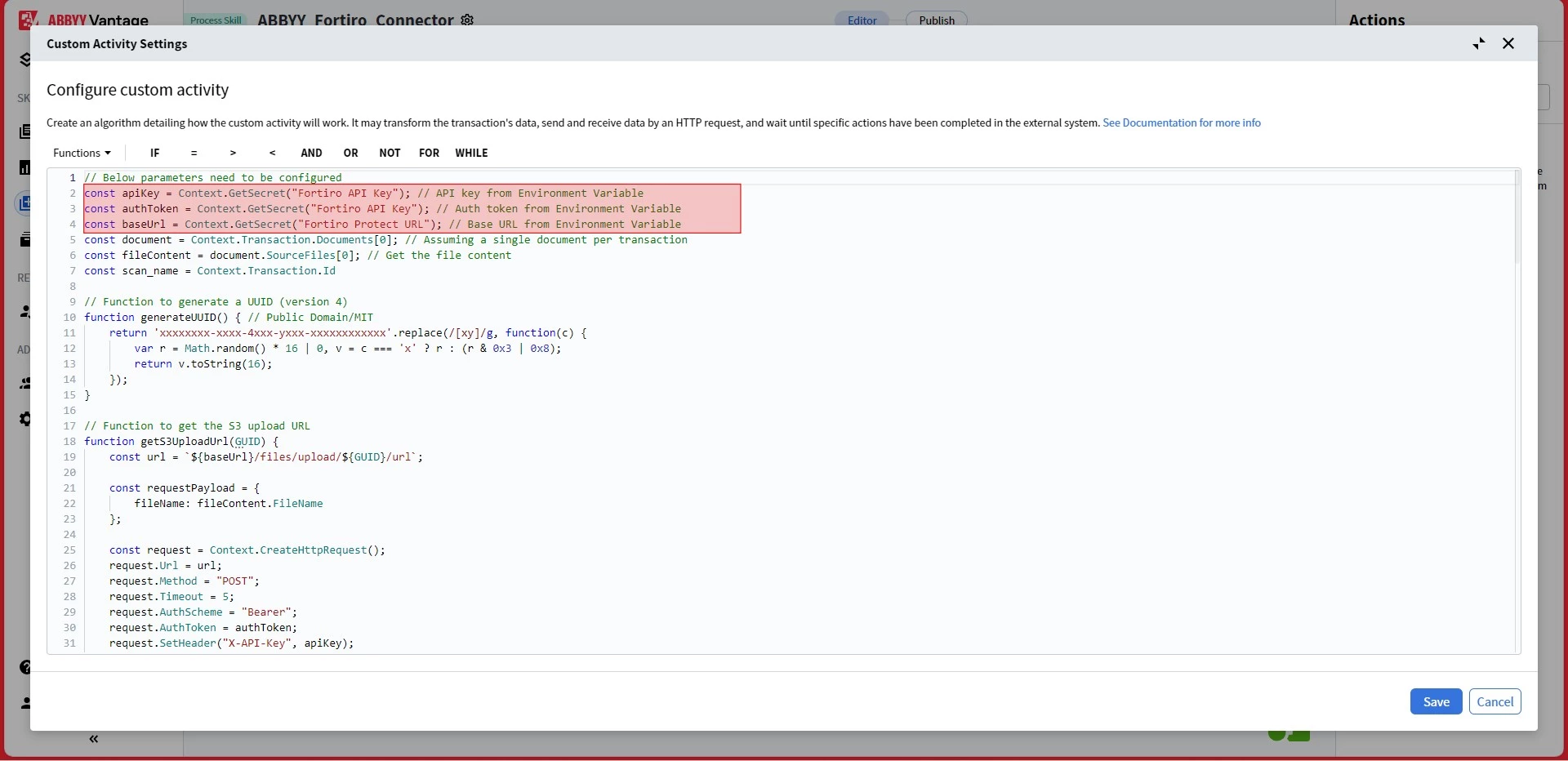1568x761 pixels.
Task: Click 'const request = Context.CreateHttpRequest();' line
Action: click(x=247, y=550)
